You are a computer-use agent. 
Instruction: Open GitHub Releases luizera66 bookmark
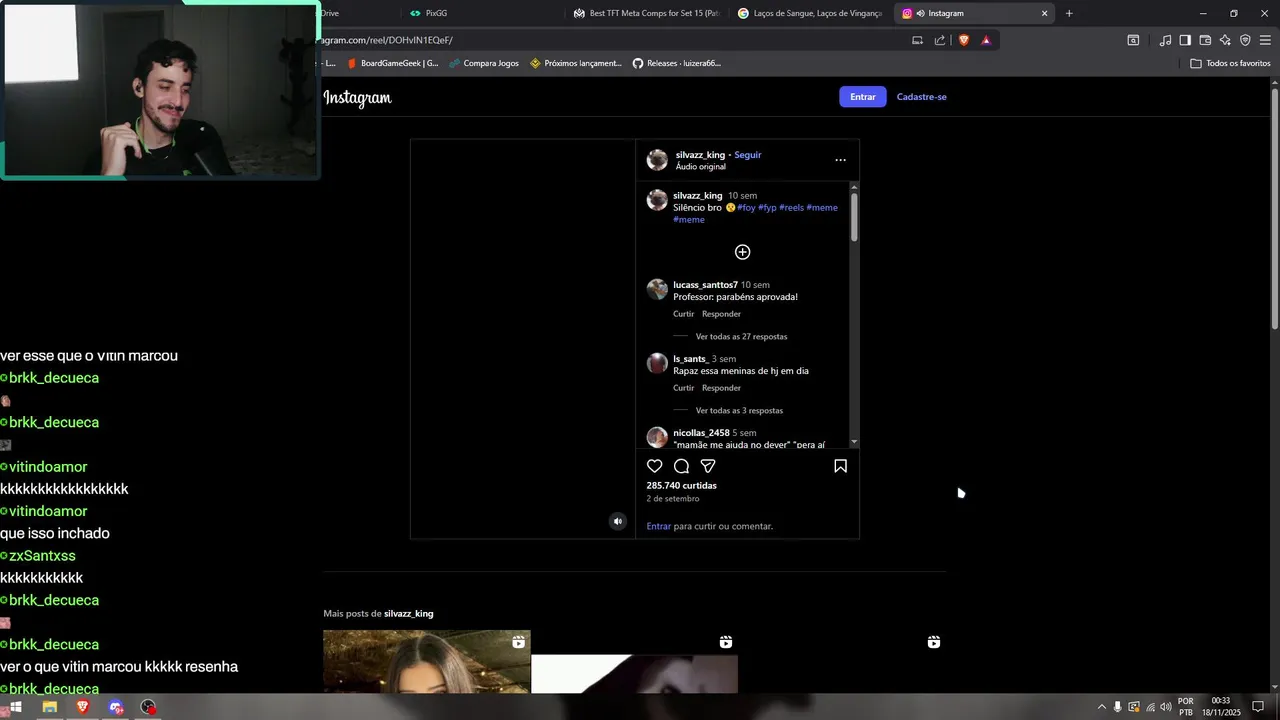tap(676, 63)
